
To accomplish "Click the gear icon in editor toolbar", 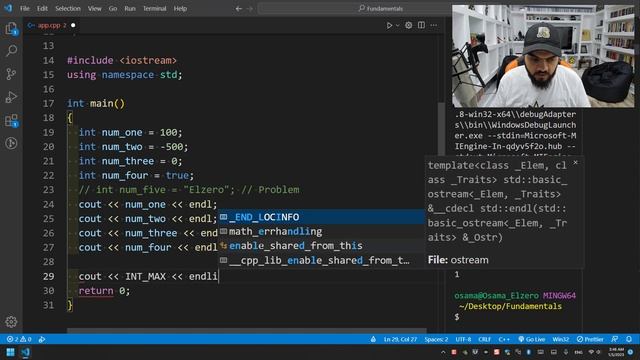I will (408, 25).
